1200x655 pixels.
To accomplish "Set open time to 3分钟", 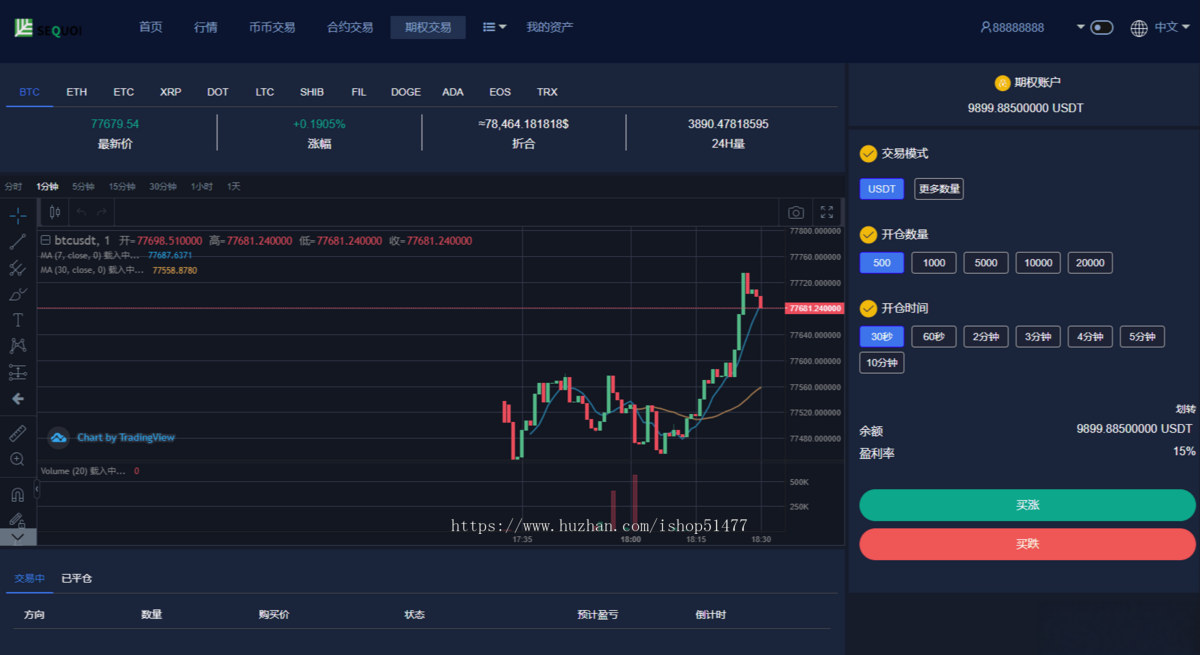I will [1038, 337].
